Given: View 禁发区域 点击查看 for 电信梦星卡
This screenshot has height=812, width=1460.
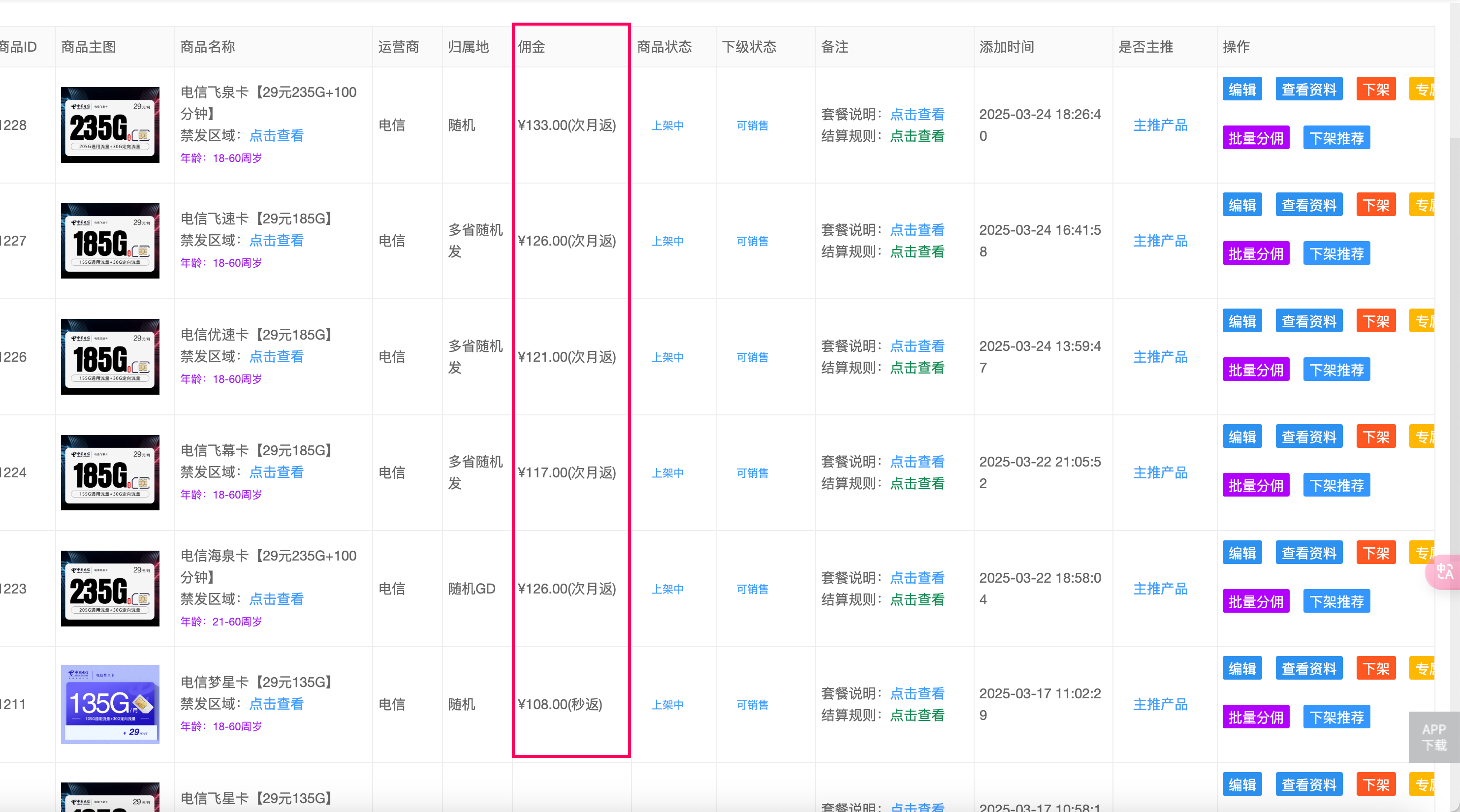Looking at the screenshot, I should pyautogui.click(x=276, y=704).
